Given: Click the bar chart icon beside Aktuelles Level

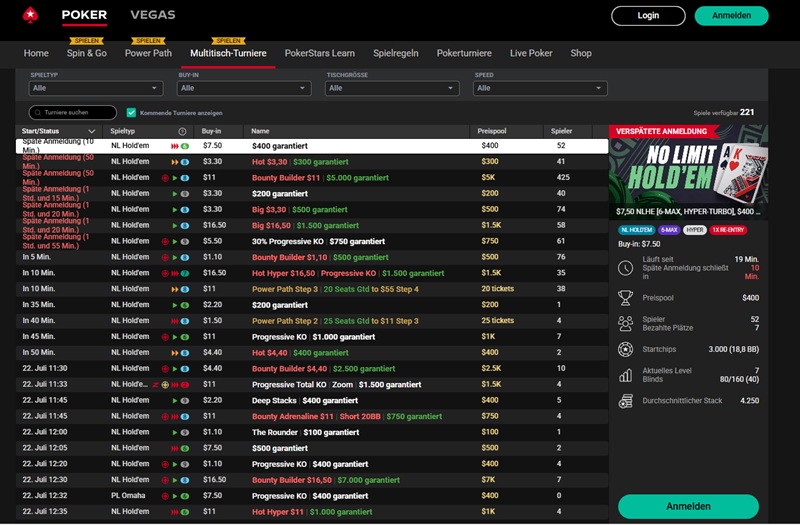Looking at the screenshot, I should pyautogui.click(x=625, y=376).
